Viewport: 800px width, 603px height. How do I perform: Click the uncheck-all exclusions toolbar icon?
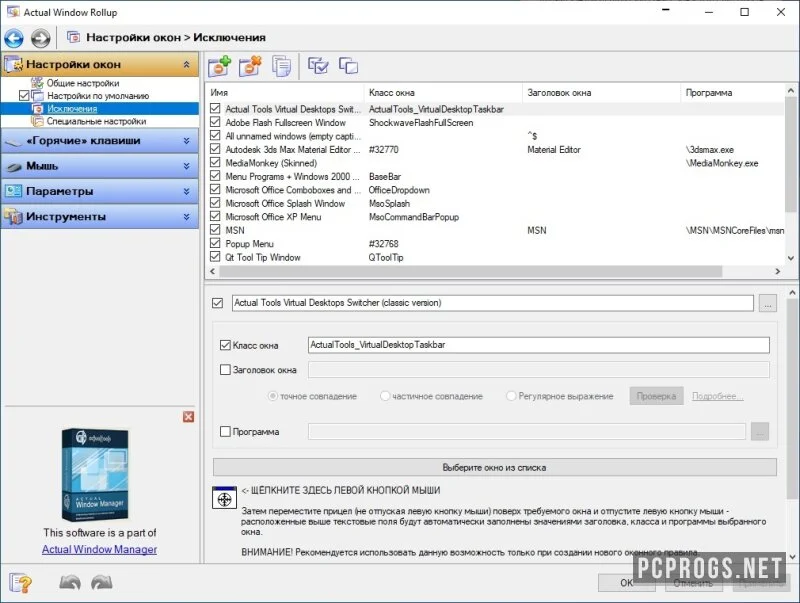click(348, 65)
